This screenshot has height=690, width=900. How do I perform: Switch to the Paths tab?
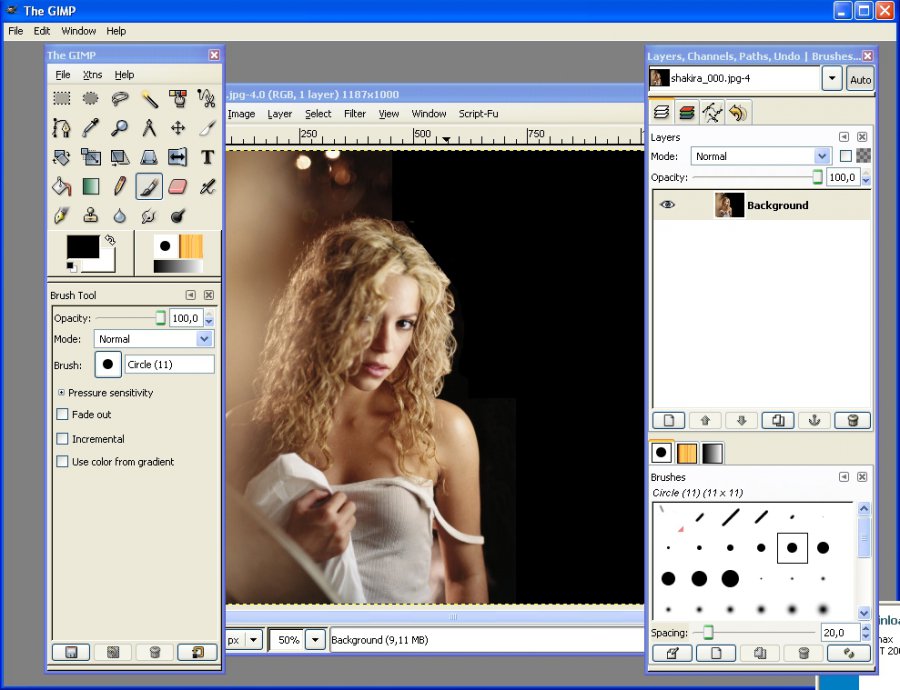[712, 113]
